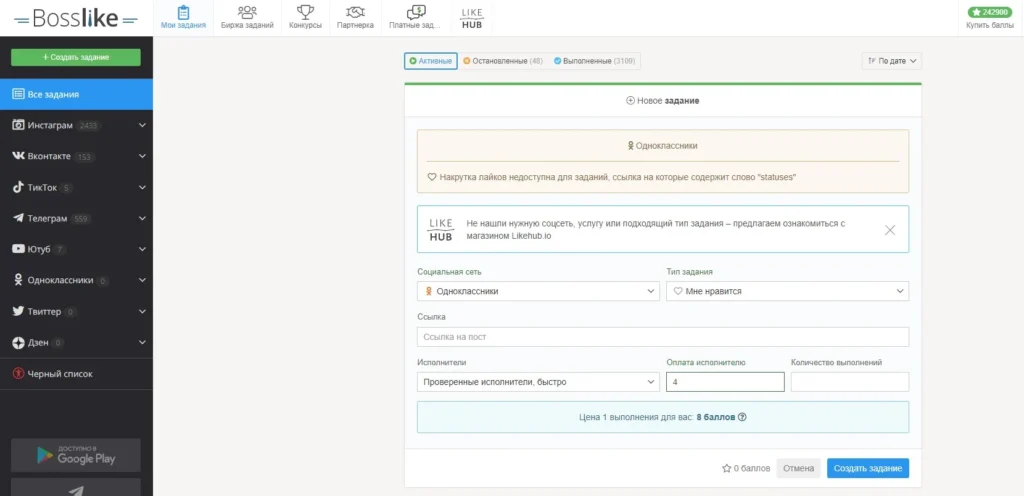Expand the Телеграм sidebar section
Screen dimensions: 1024x496
142,219
